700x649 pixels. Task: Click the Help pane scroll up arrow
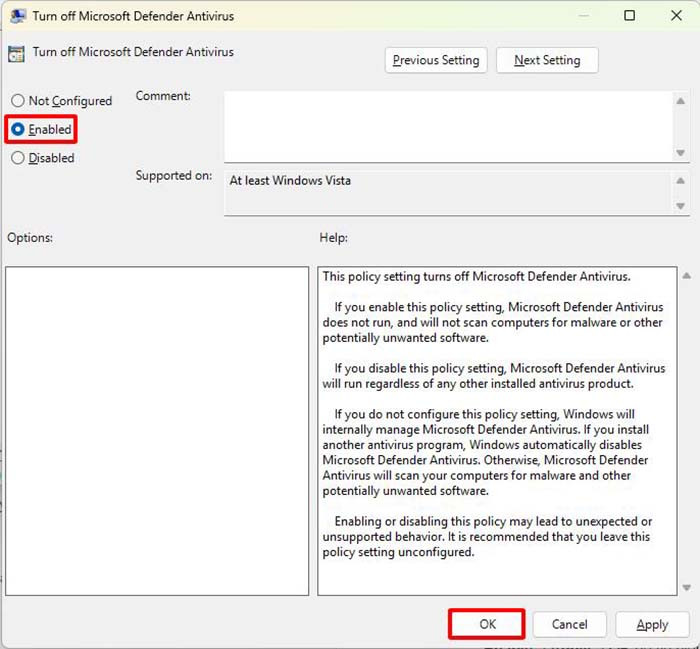pyautogui.click(x=686, y=276)
